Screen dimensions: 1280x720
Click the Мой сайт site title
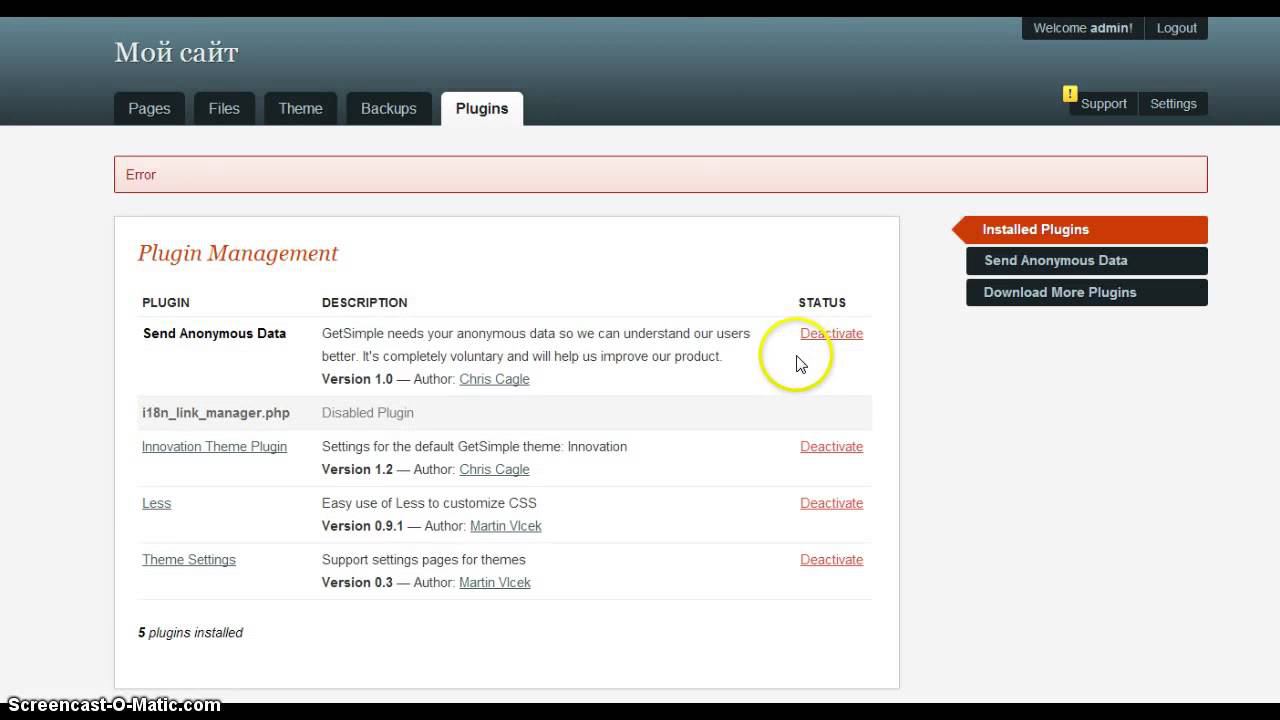(176, 52)
